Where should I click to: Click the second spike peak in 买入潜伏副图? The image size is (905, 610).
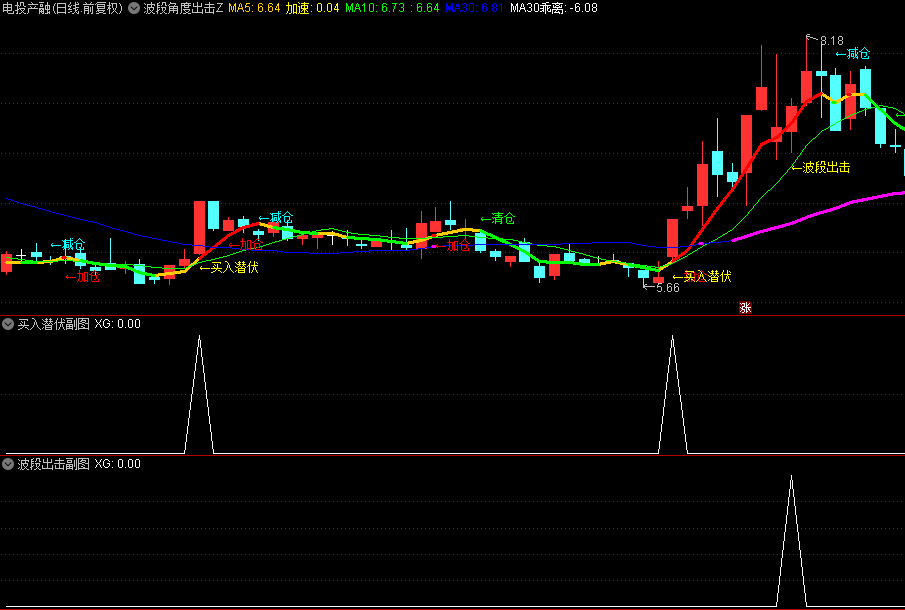coord(672,336)
